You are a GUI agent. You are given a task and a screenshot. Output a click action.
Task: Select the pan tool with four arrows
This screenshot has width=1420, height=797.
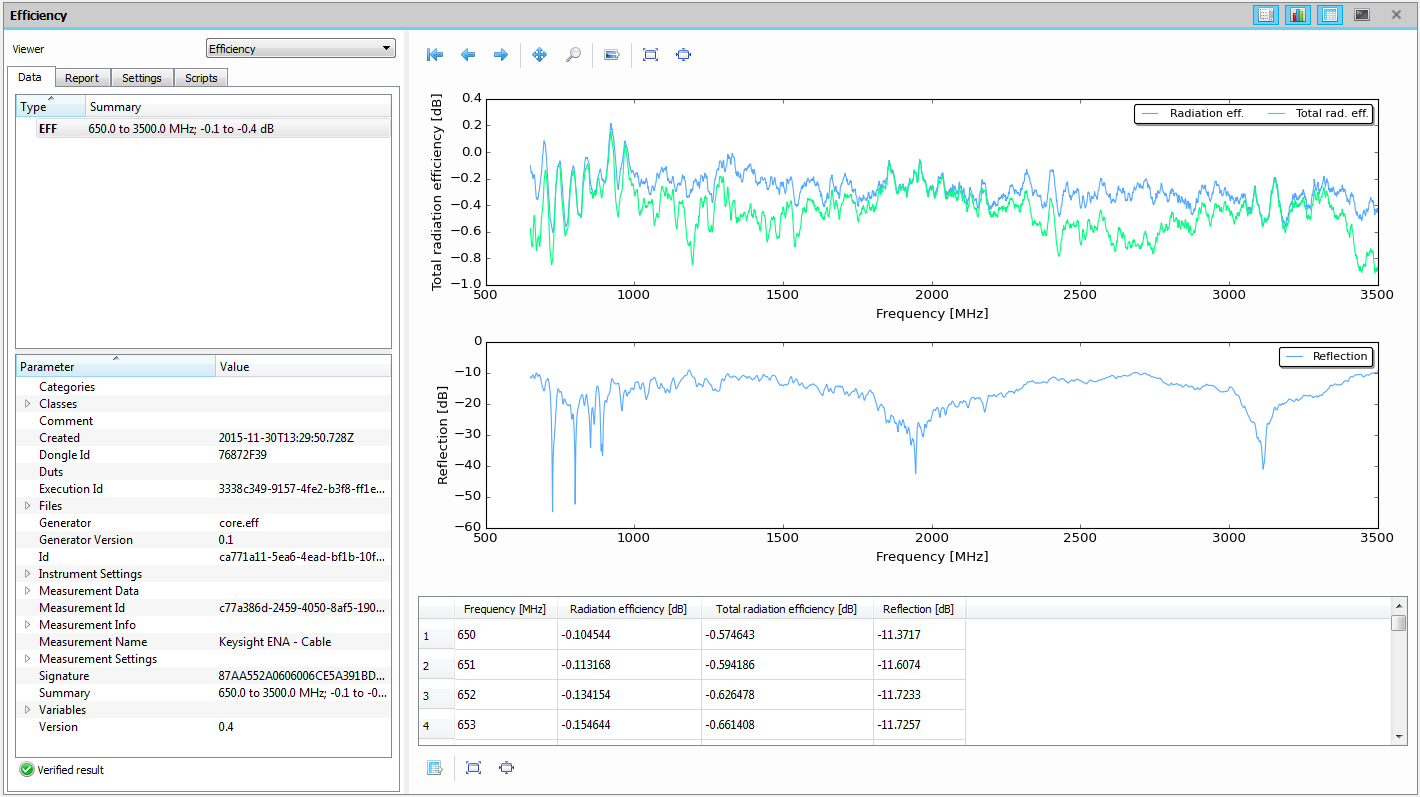pyautogui.click(x=540, y=55)
